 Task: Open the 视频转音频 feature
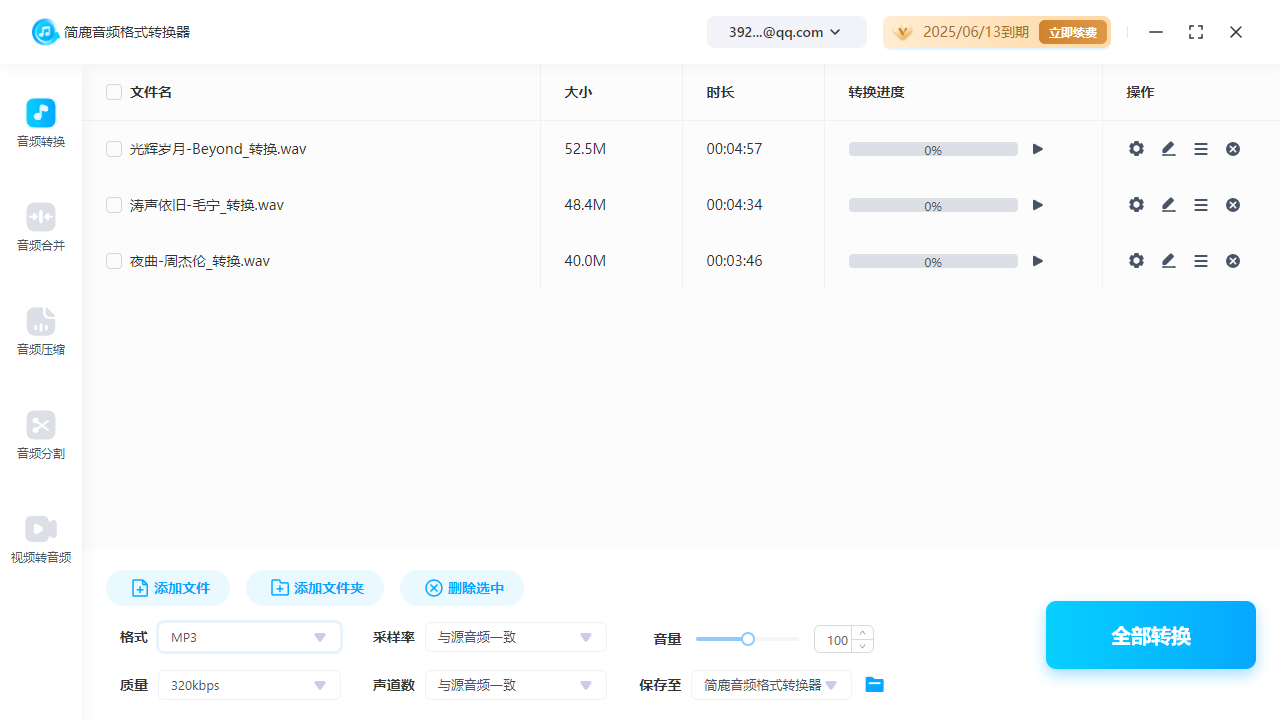point(40,539)
